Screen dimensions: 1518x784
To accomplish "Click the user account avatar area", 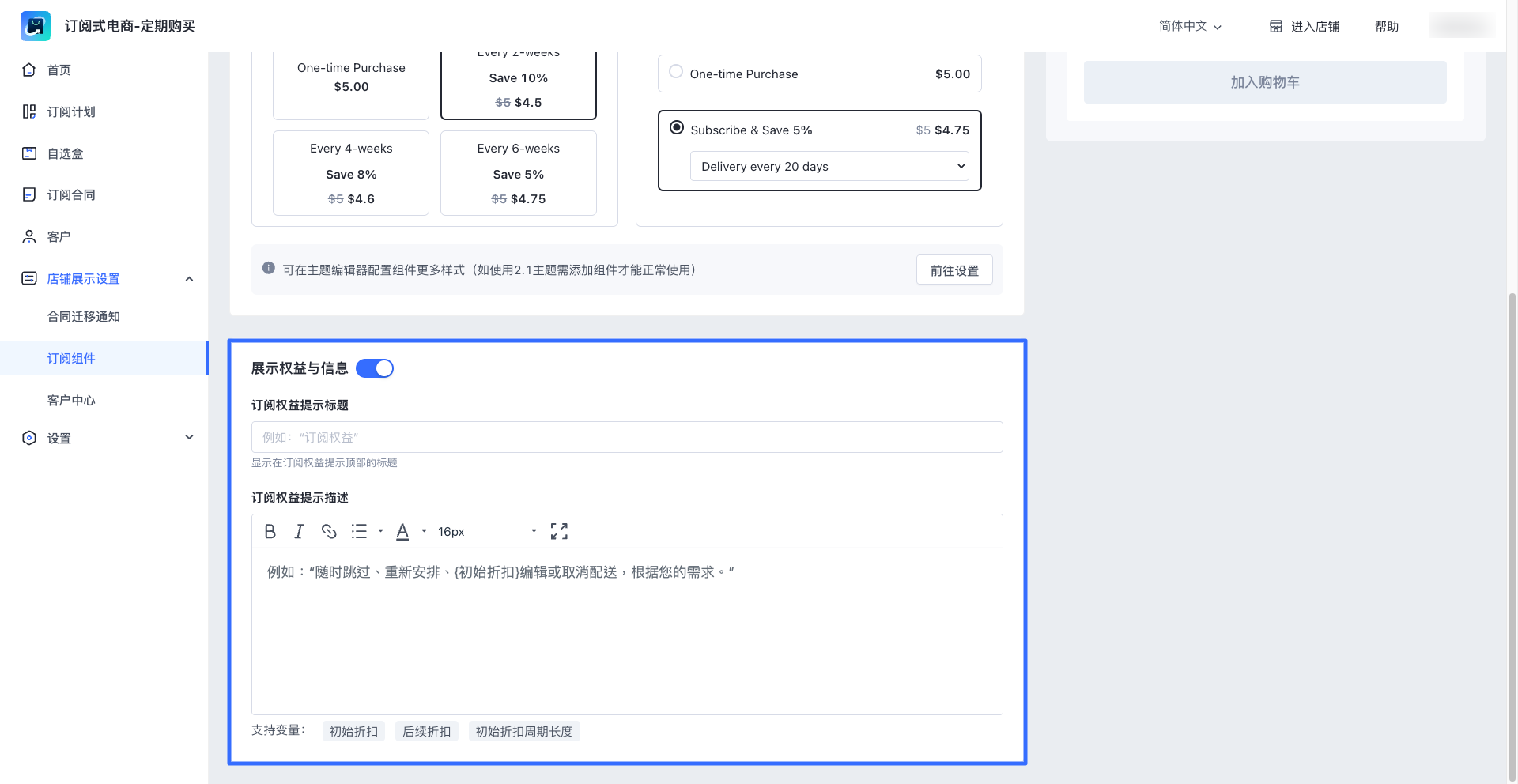I will pos(1462,25).
